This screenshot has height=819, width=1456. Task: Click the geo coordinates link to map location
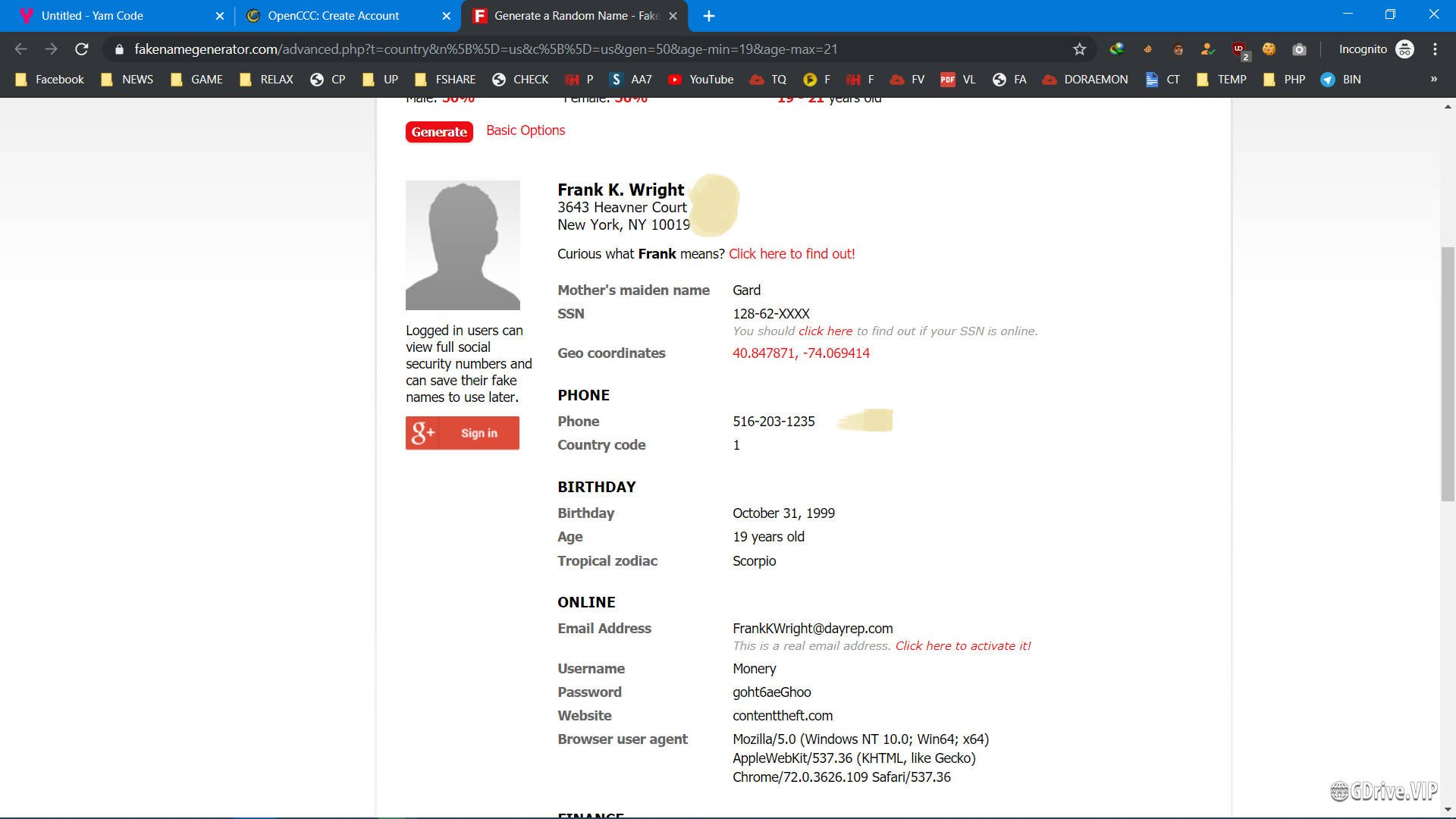click(801, 353)
